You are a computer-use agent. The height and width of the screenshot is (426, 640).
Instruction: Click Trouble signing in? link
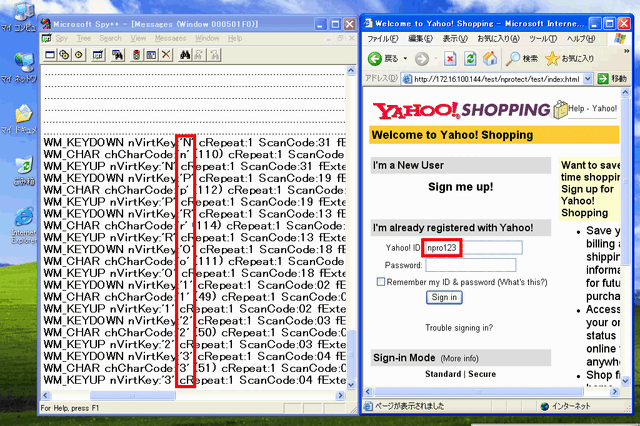[459, 328]
